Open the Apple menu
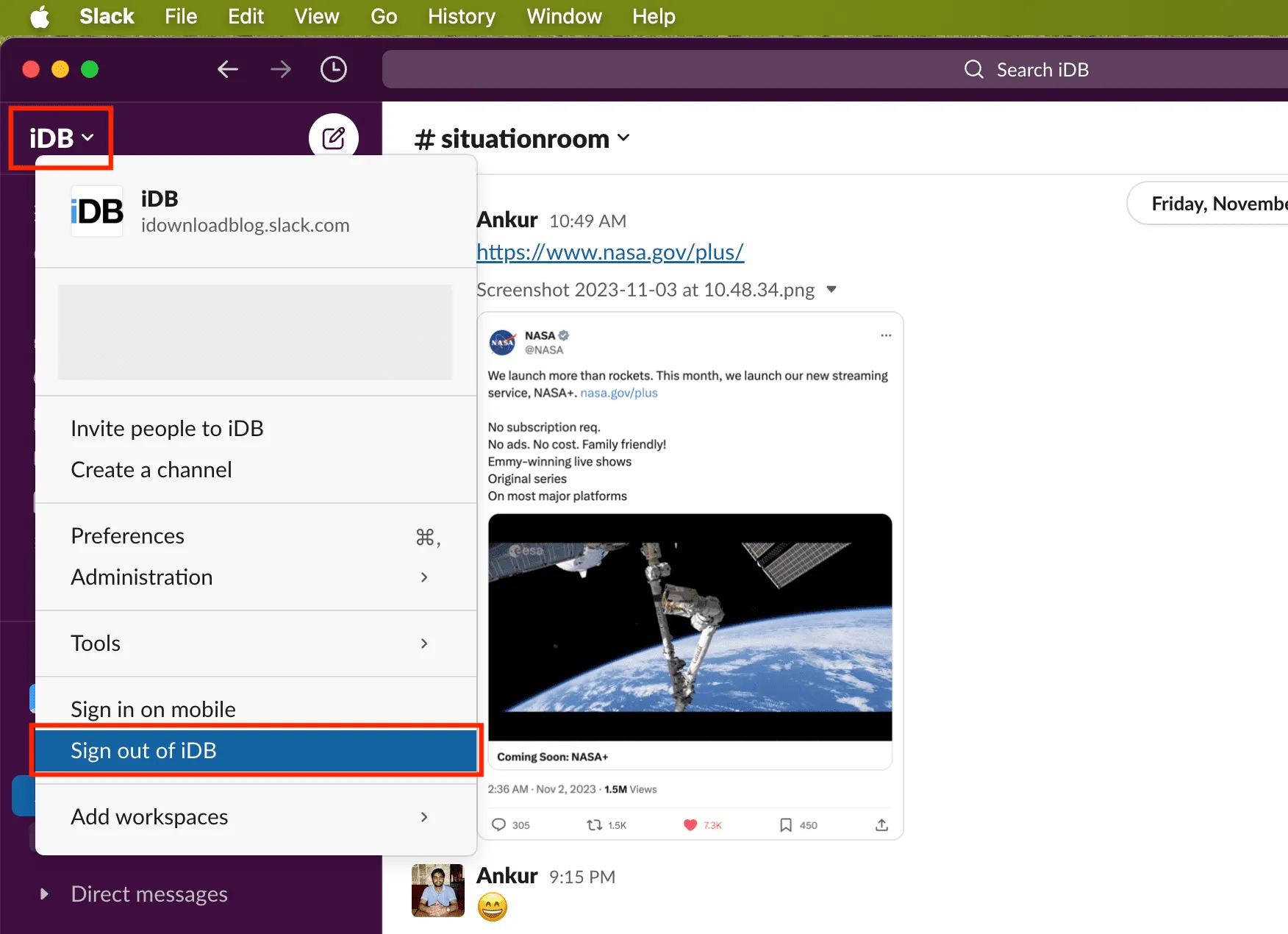The height and width of the screenshot is (934, 1288). (40, 16)
